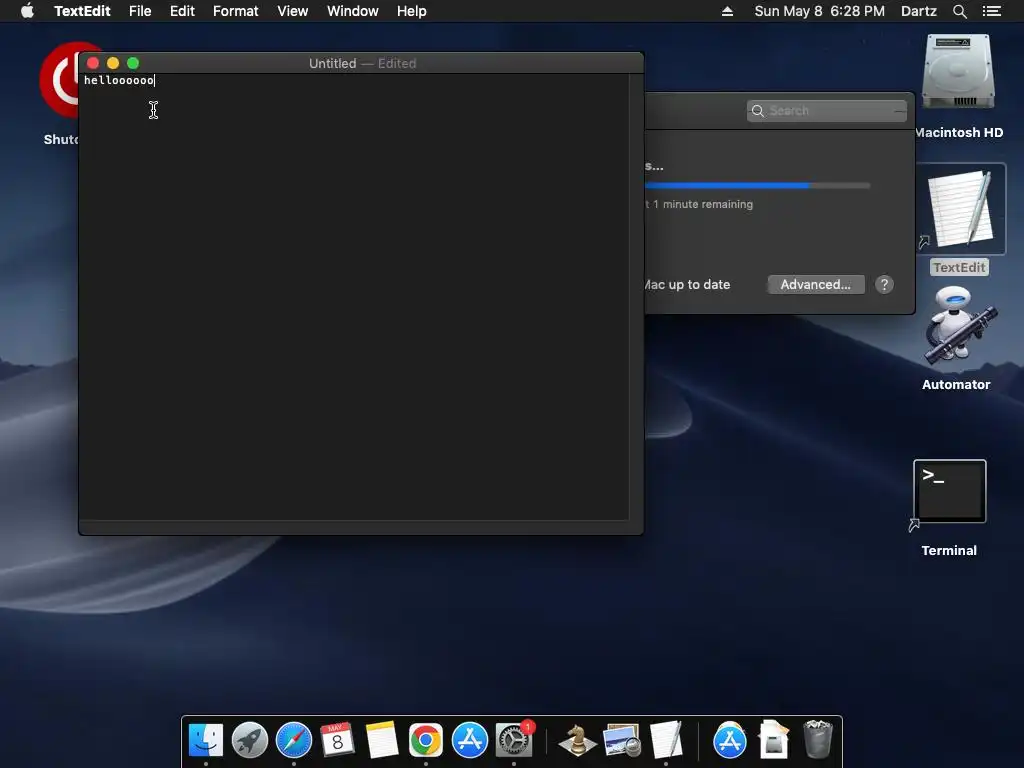Open Preview from the Dock
The image size is (1024, 768).
[622, 740]
